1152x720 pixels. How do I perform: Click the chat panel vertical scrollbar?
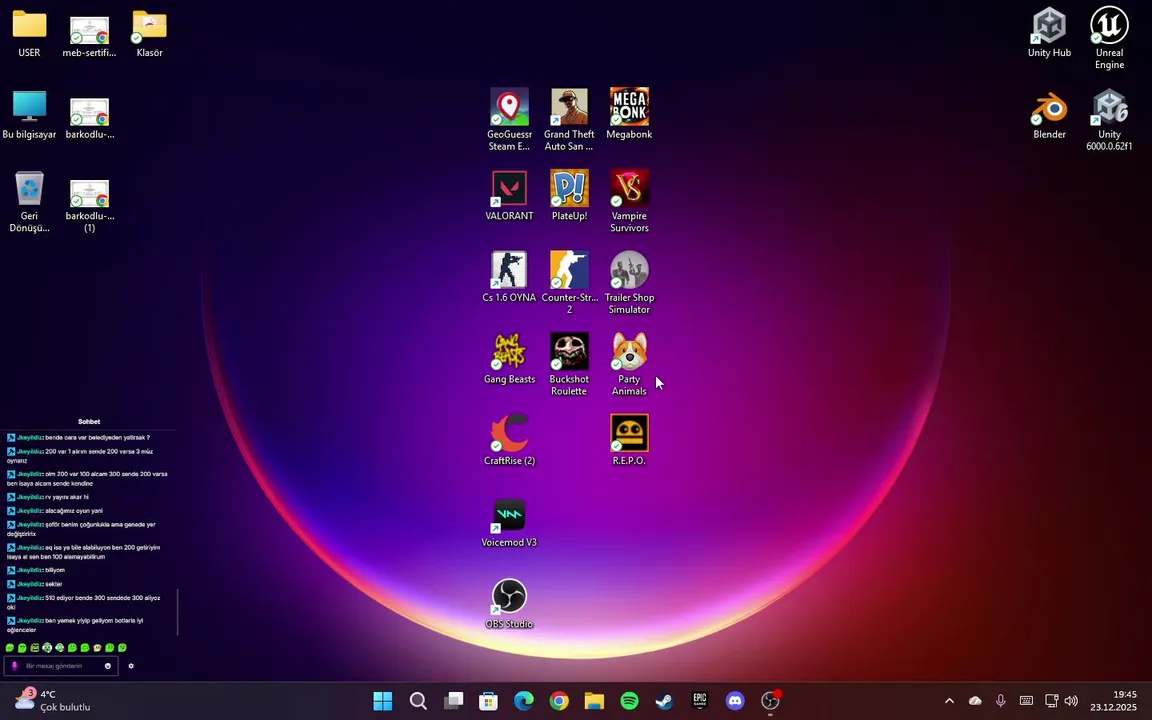click(178, 611)
